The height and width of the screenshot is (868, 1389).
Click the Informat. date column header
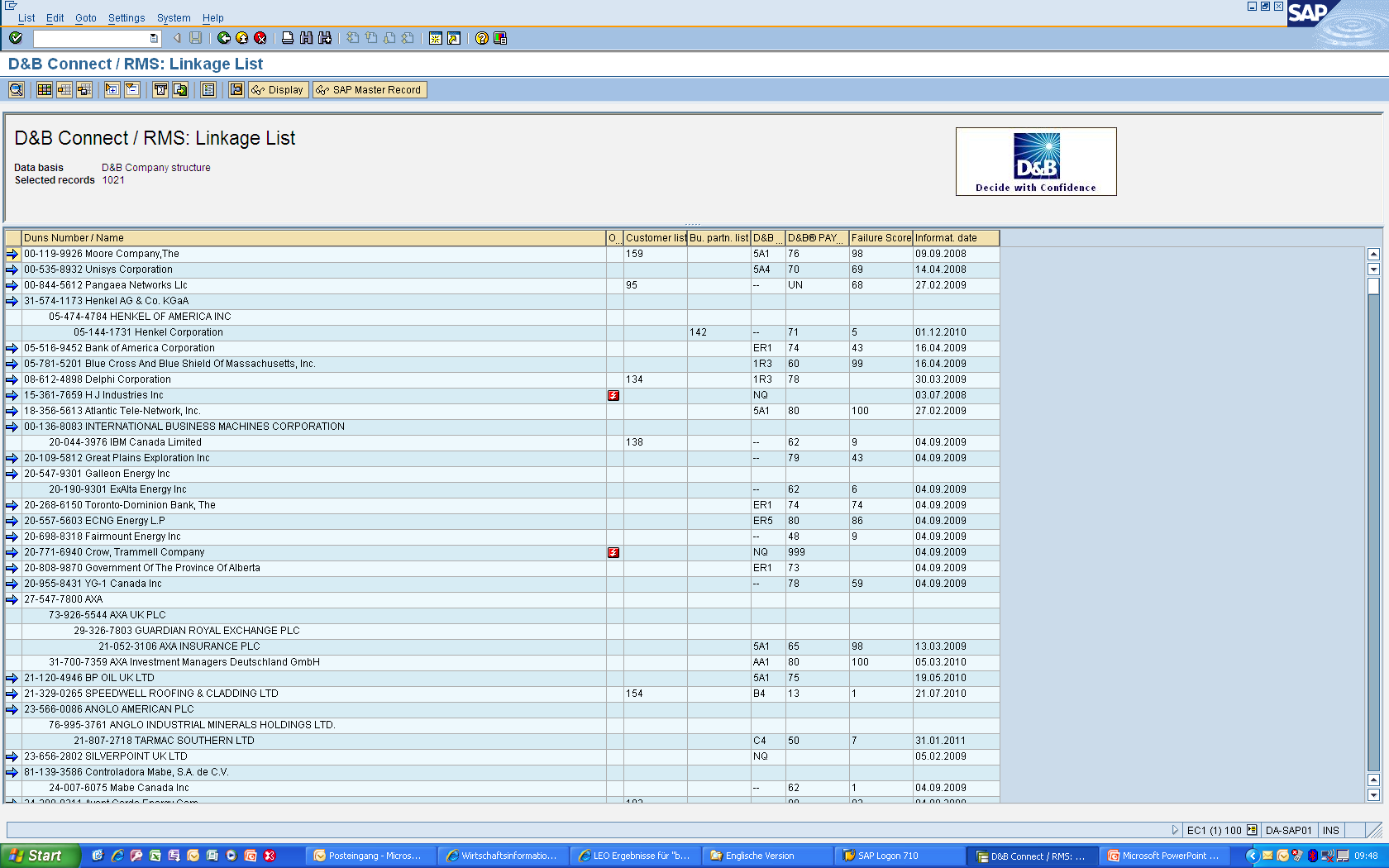click(x=957, y=238)
